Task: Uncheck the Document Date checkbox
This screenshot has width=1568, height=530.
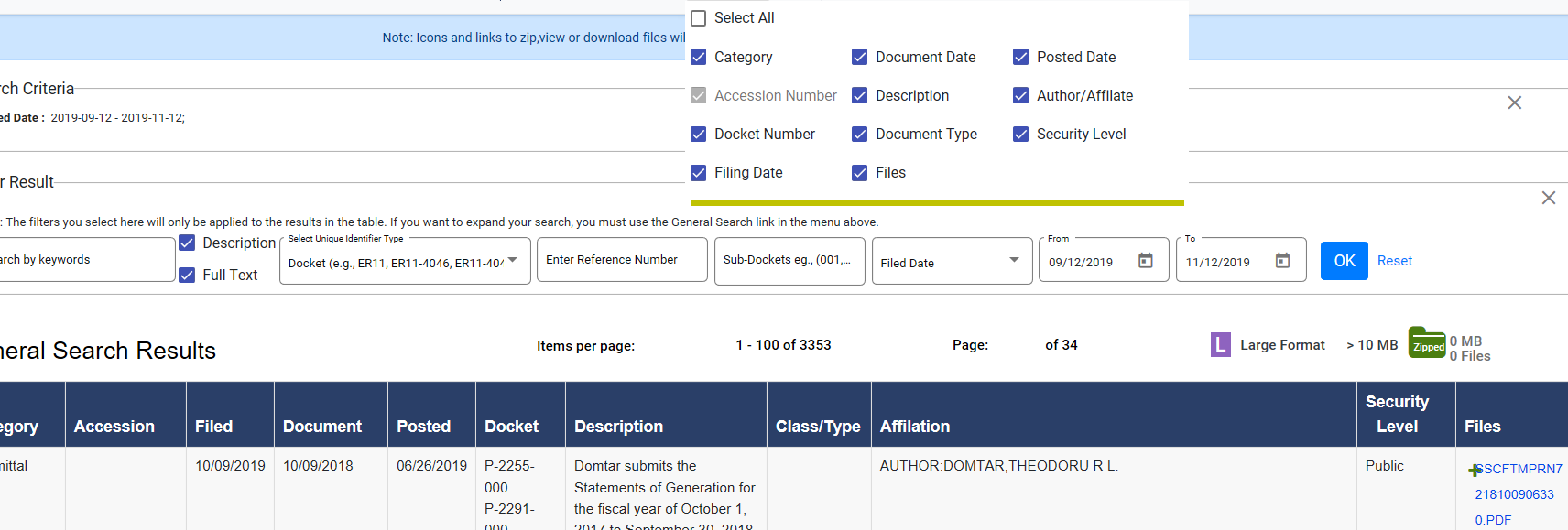Action: click(x=860, y=57)
